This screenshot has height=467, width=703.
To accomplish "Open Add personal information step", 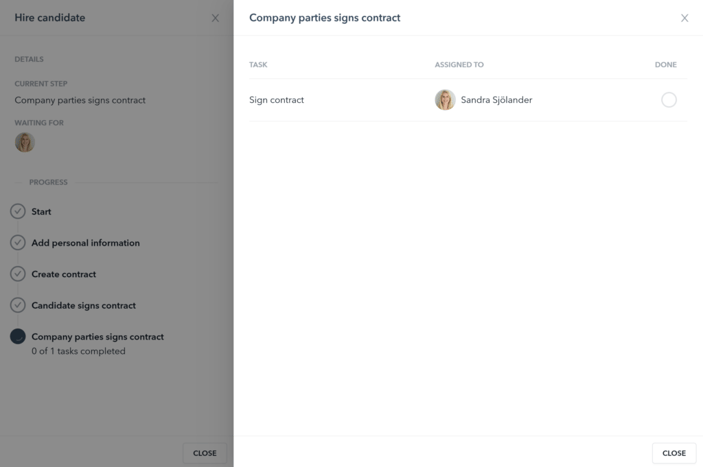I will point(86,243).
